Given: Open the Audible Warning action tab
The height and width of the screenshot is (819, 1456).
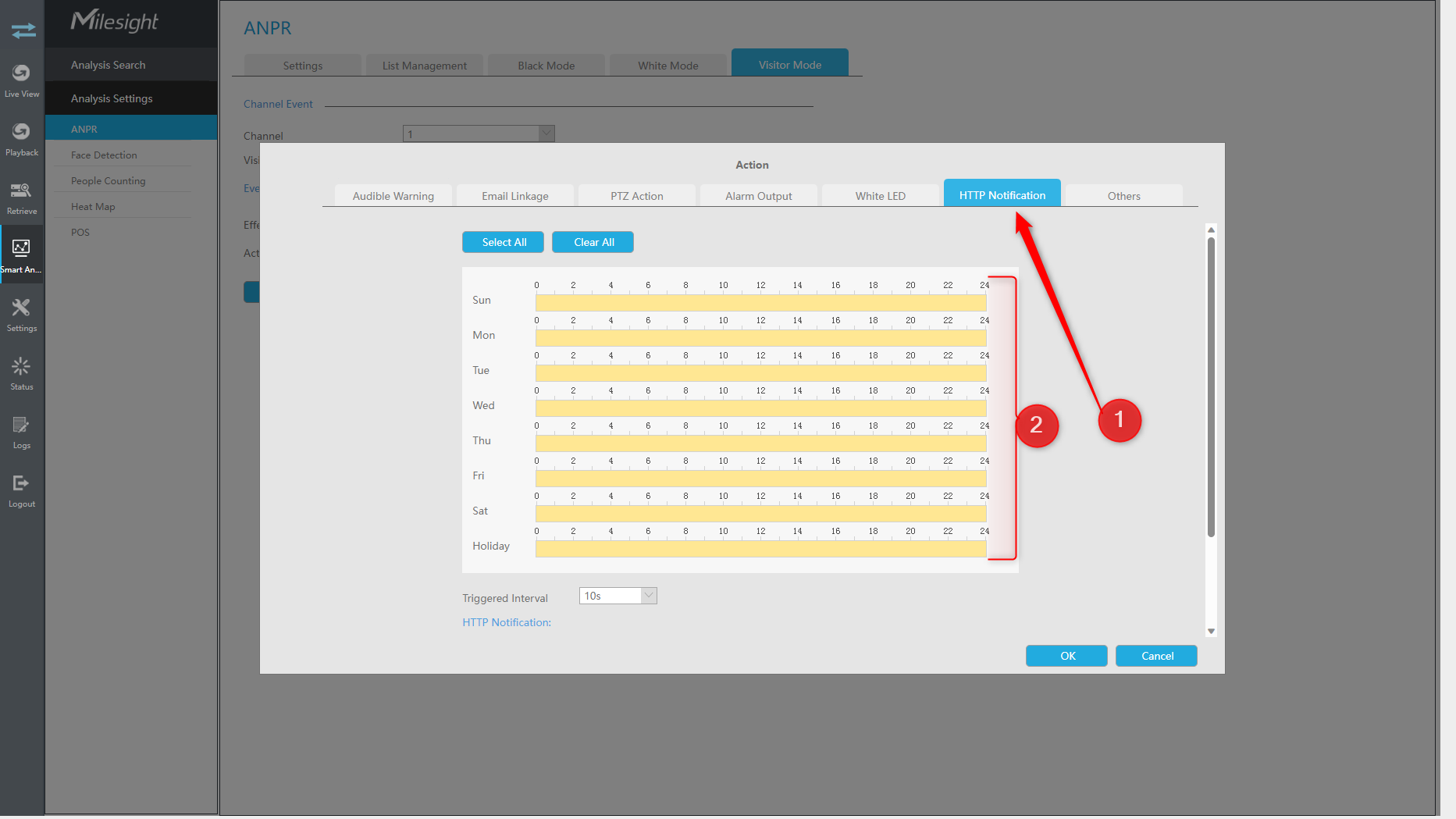Looking at the screenshot, I should click(x=393, y=195).
